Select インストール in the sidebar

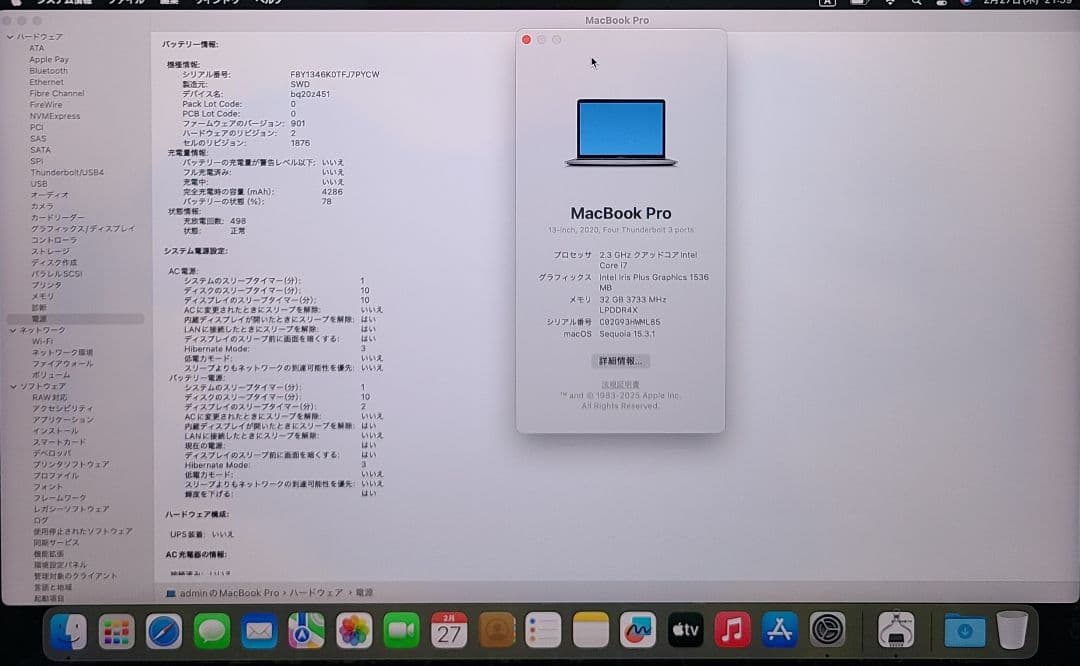pyautogui.click(x=55, y=431)
